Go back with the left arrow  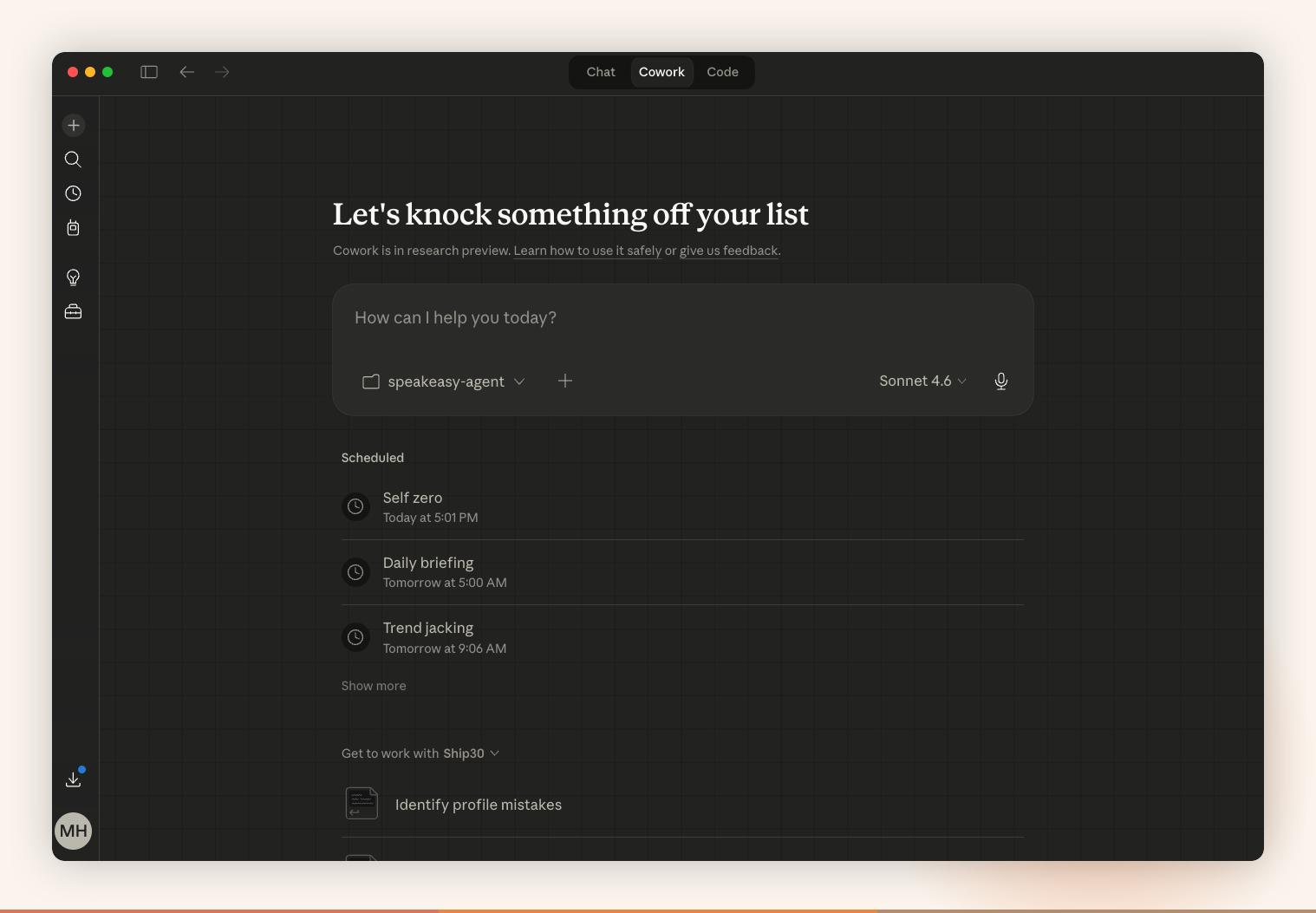coord(186,72)
